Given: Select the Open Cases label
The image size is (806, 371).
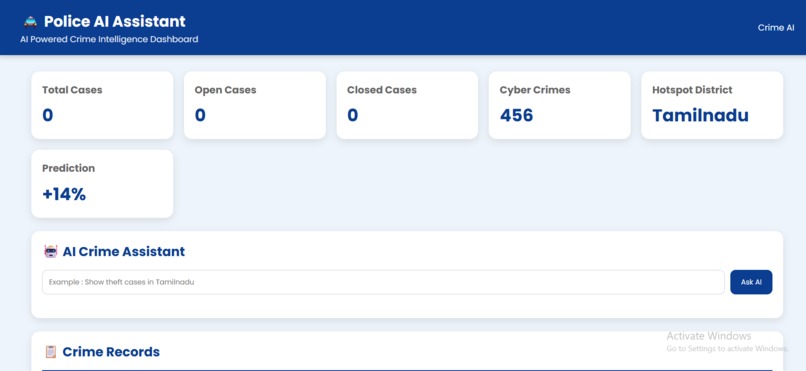Looking at the screenshot, I should click(225, 90).
